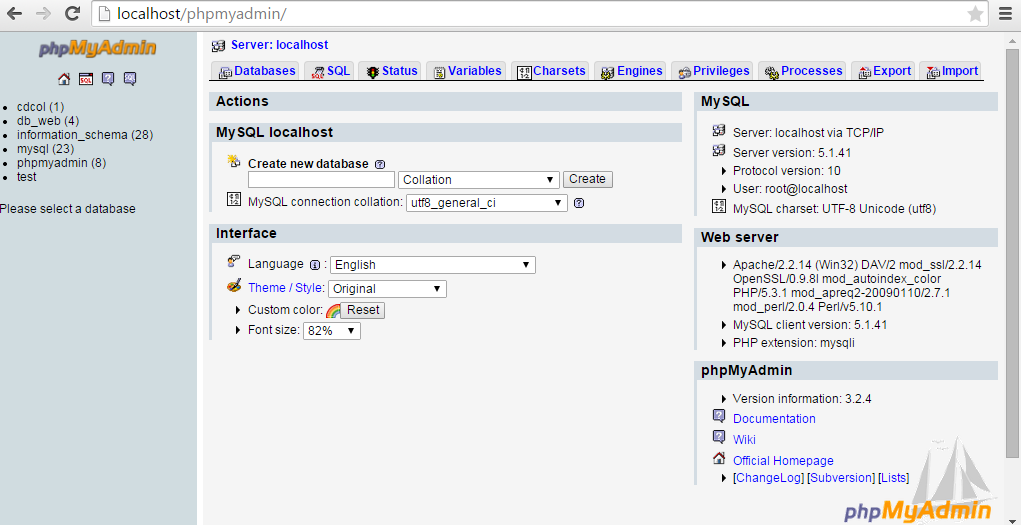Reload the page with browser refresh button
The height and width of the screenshot is (525, 1021).
click(x=73, y=14)
